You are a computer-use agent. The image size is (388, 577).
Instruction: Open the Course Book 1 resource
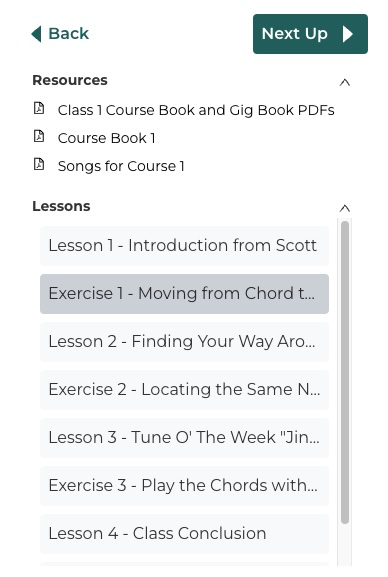(106, 138)
